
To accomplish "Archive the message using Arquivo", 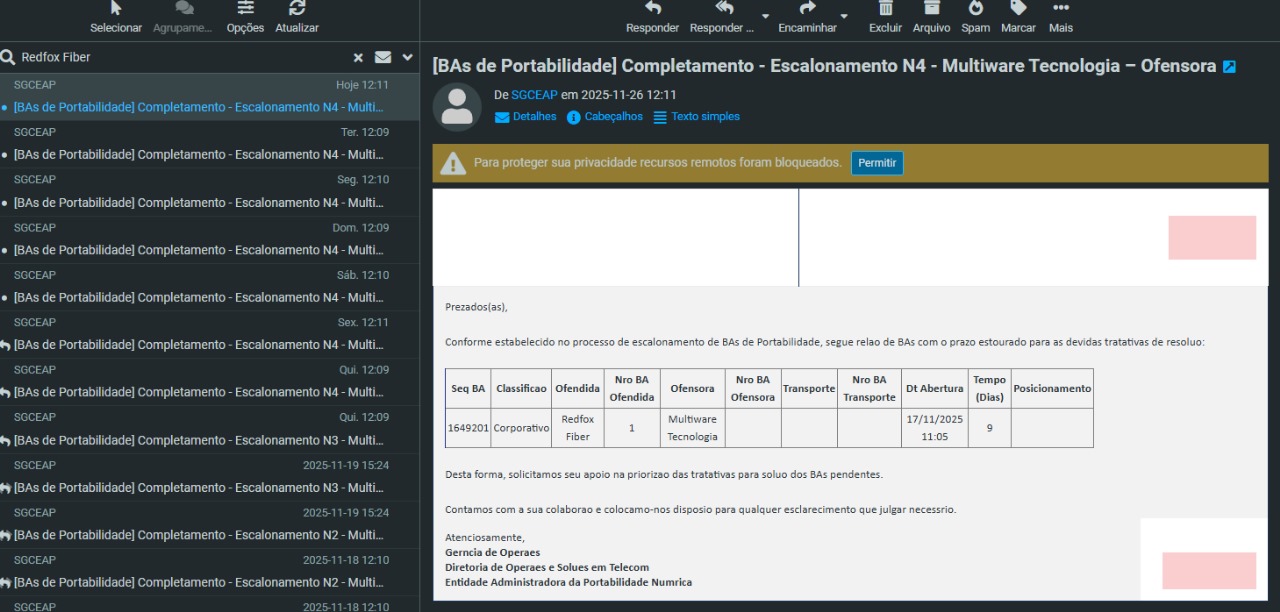I will [931, 10].
